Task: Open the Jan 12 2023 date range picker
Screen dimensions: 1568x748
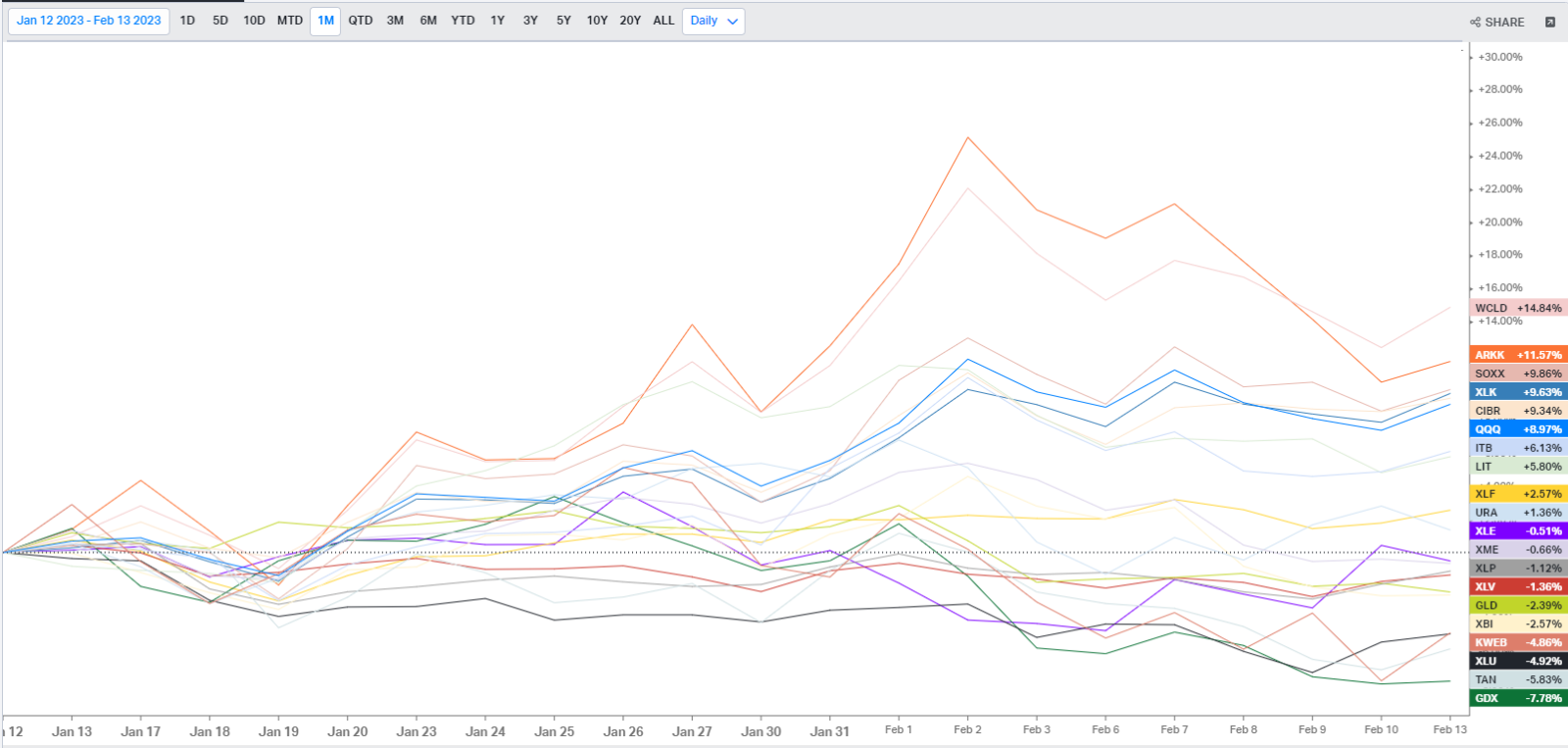Action: (x=89, y=21)
